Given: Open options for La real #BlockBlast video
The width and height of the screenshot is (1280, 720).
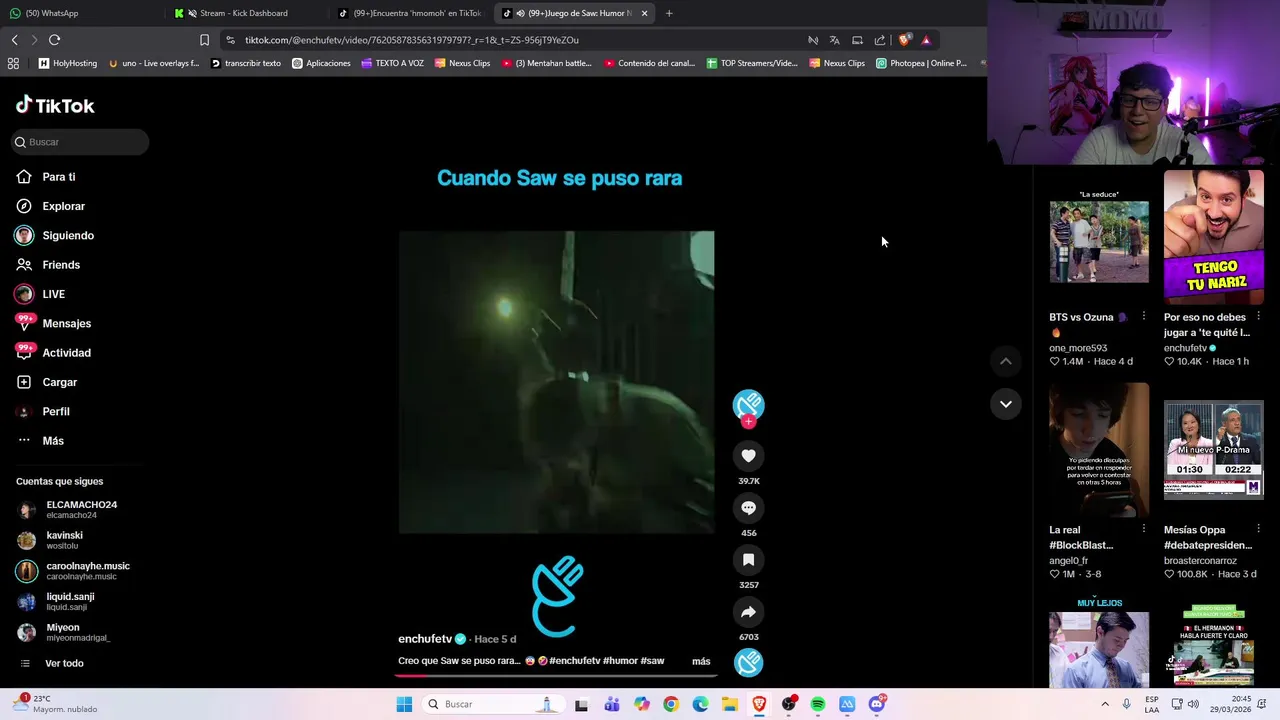Looking at the screenshot, I should 1143,530.
